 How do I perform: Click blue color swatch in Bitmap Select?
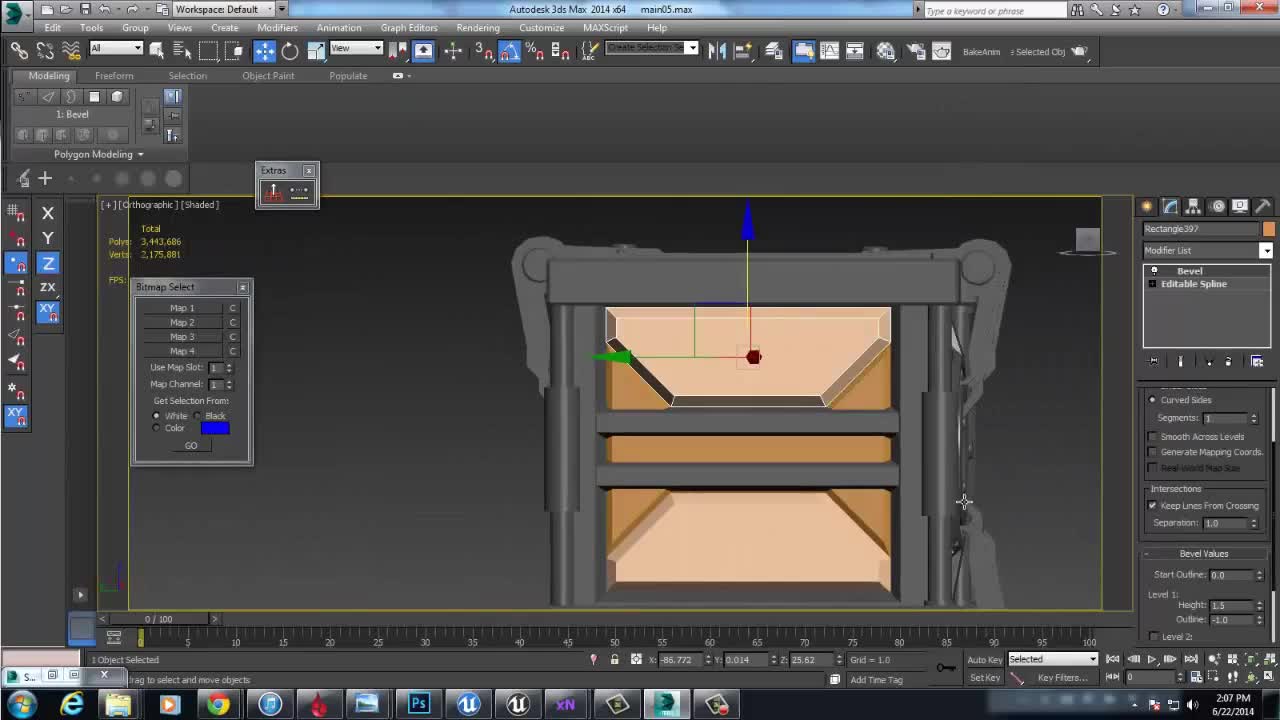click(x=215, y=428)
